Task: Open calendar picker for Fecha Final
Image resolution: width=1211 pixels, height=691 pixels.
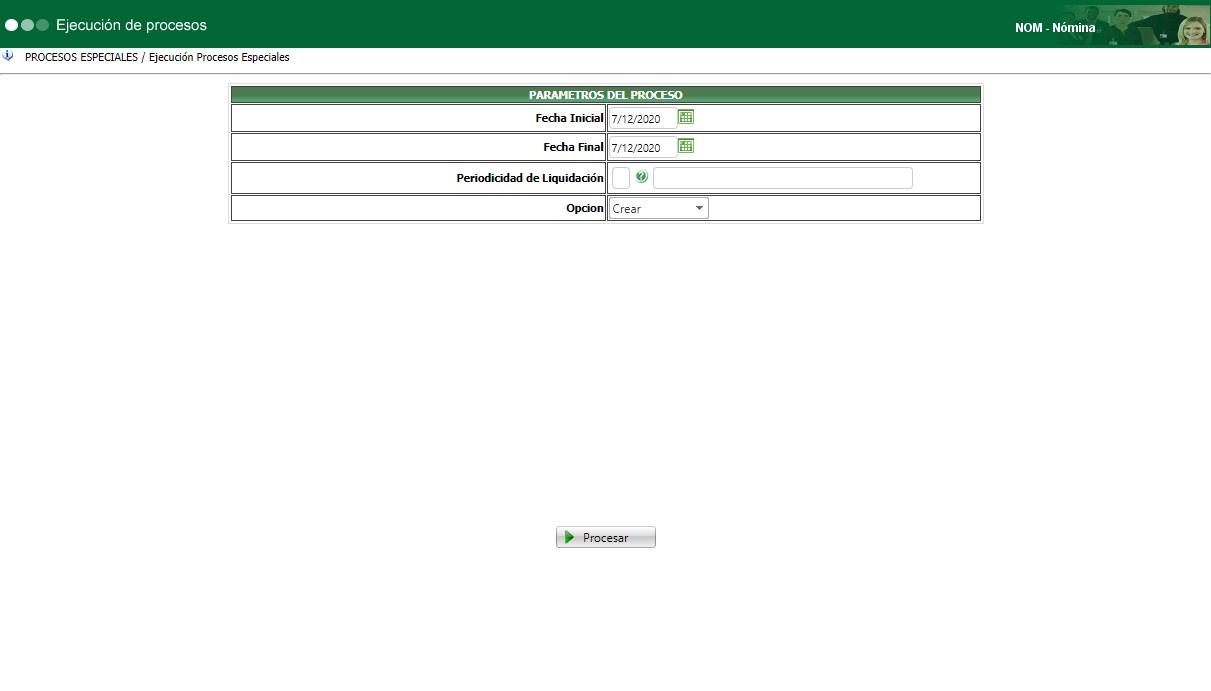Action: [686, 146]
